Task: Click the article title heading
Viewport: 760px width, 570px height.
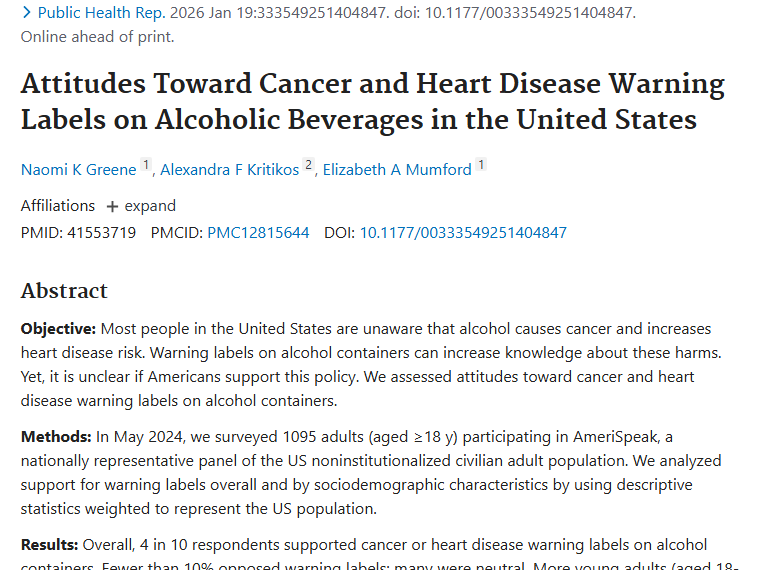Action: [x=372, y=101]
